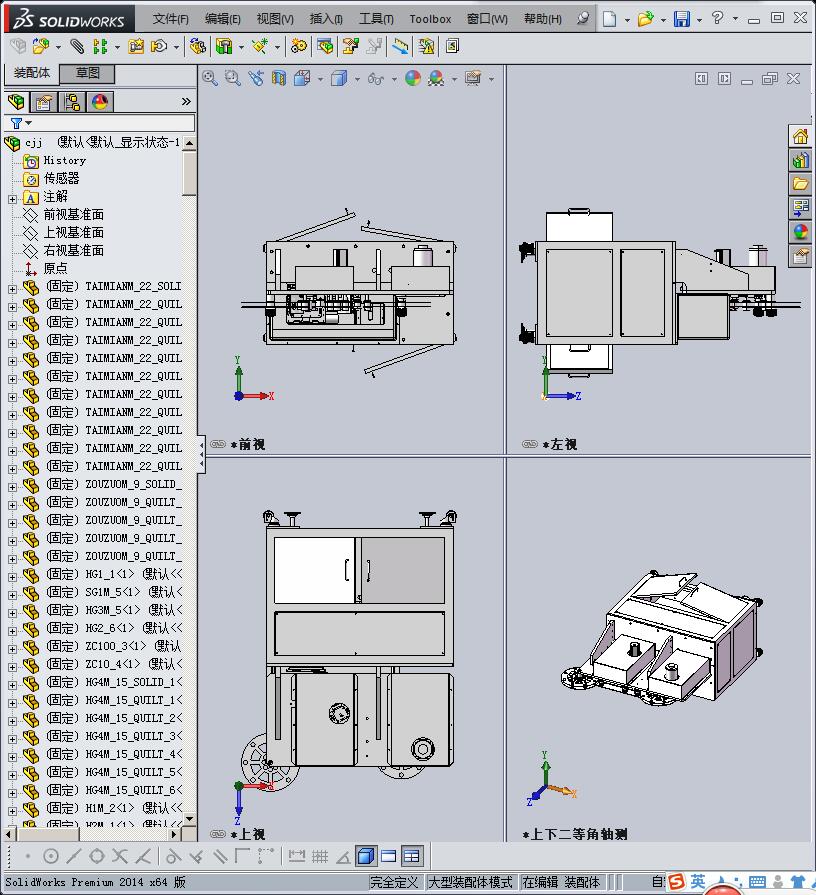This screenshot has width=816, height=895.
Task: Click the Linear Component Pattern icon
Action: tap(100, 46)
